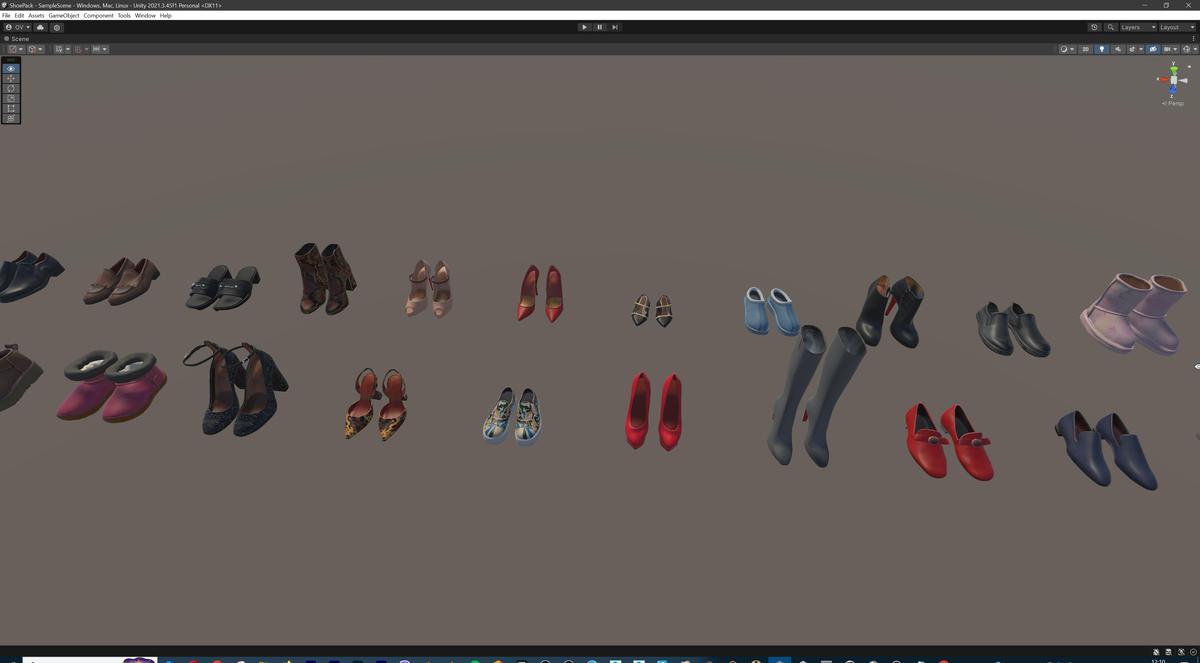
Task: Select the Rect tool
Action: (x=10, y=108)
